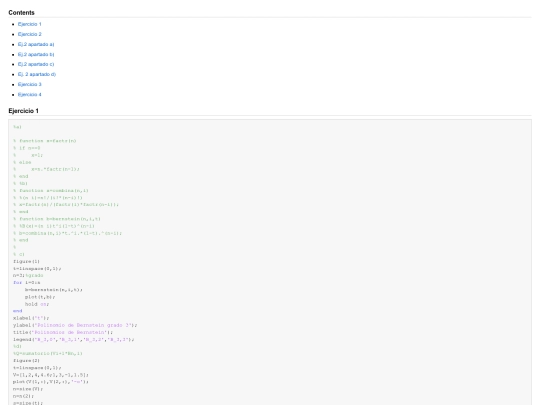This screenshot has height=405, width=540.
Task: Click the 'hold on;' code line
Action: click(37, 304)
